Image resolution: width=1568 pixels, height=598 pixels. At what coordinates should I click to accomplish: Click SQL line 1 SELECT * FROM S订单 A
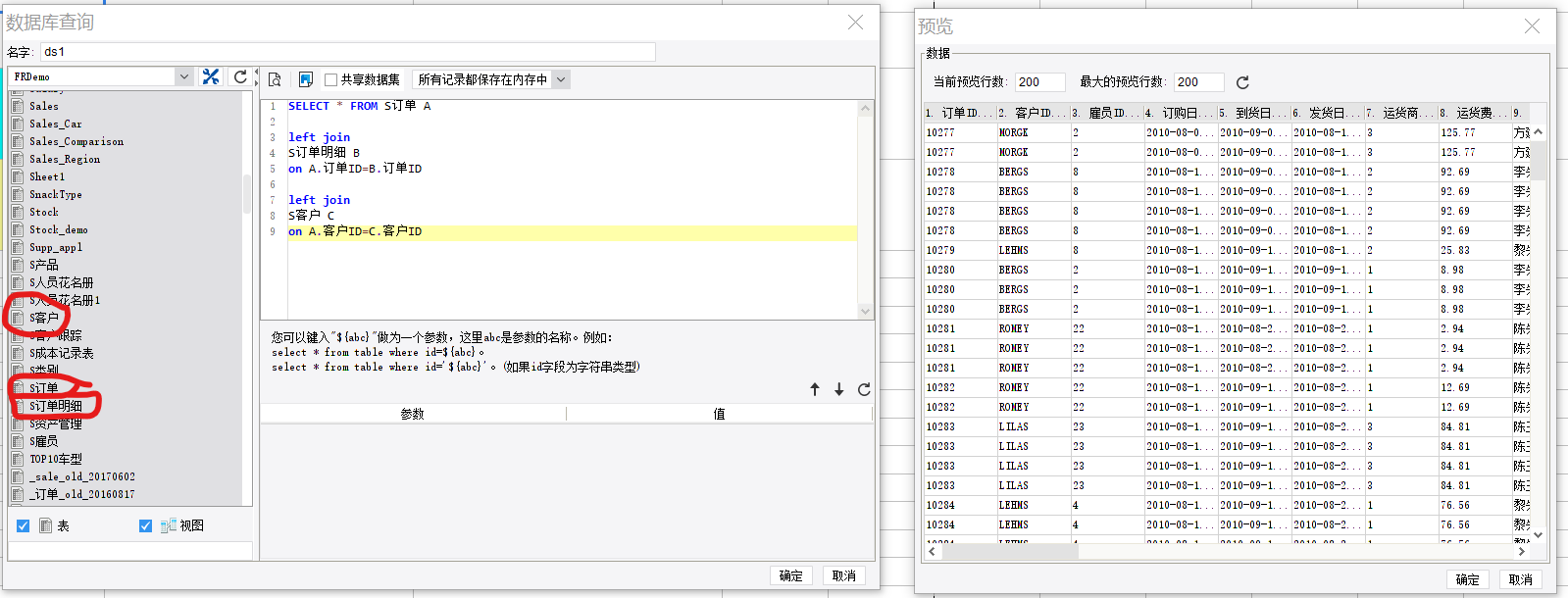point(360,106)
